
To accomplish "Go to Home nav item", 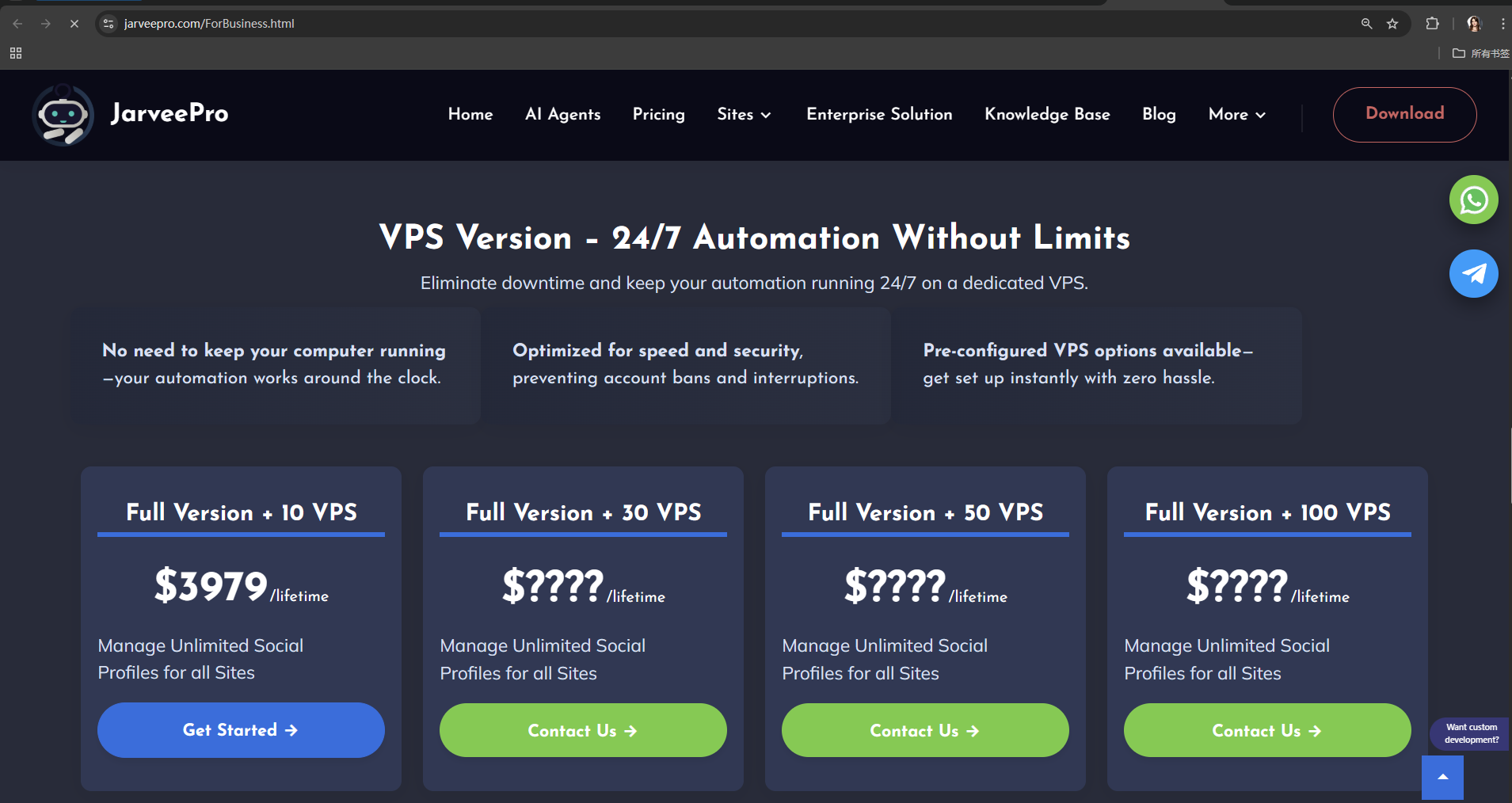I will 470,114.
